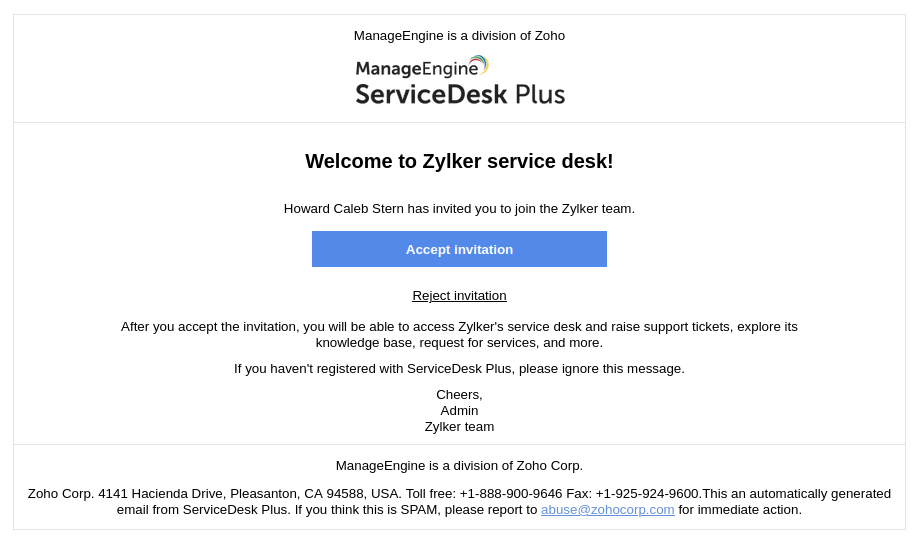The image size is (916, 541).
Task: Click the 'Cheers,' sign-off text
Action: 459,394
